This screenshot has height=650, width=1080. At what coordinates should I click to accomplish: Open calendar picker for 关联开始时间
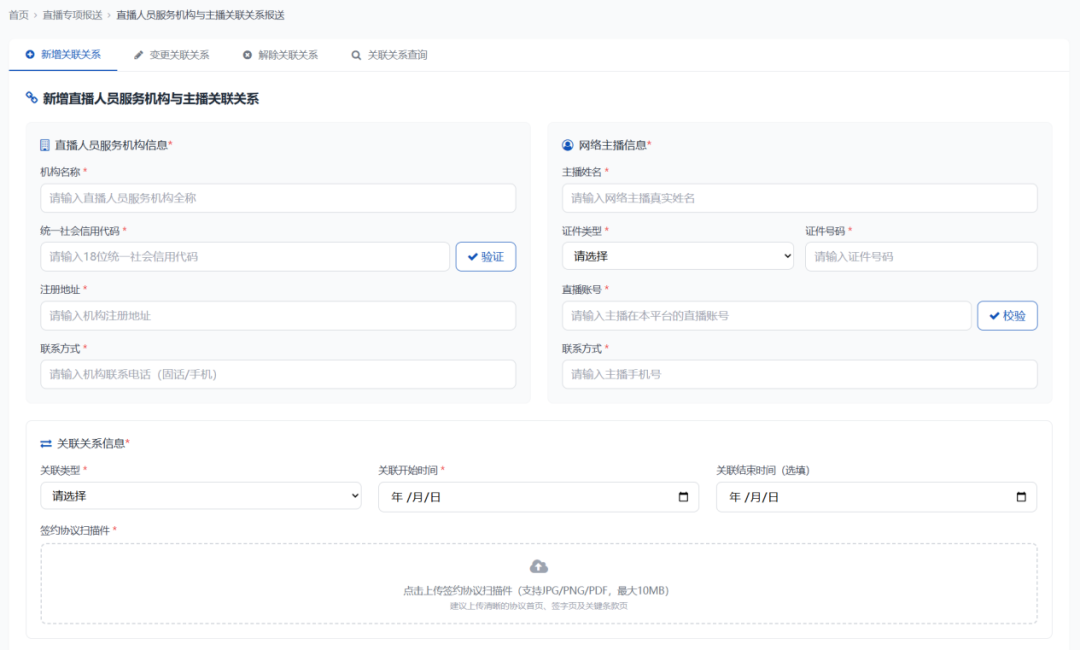(x=683, y=497)
